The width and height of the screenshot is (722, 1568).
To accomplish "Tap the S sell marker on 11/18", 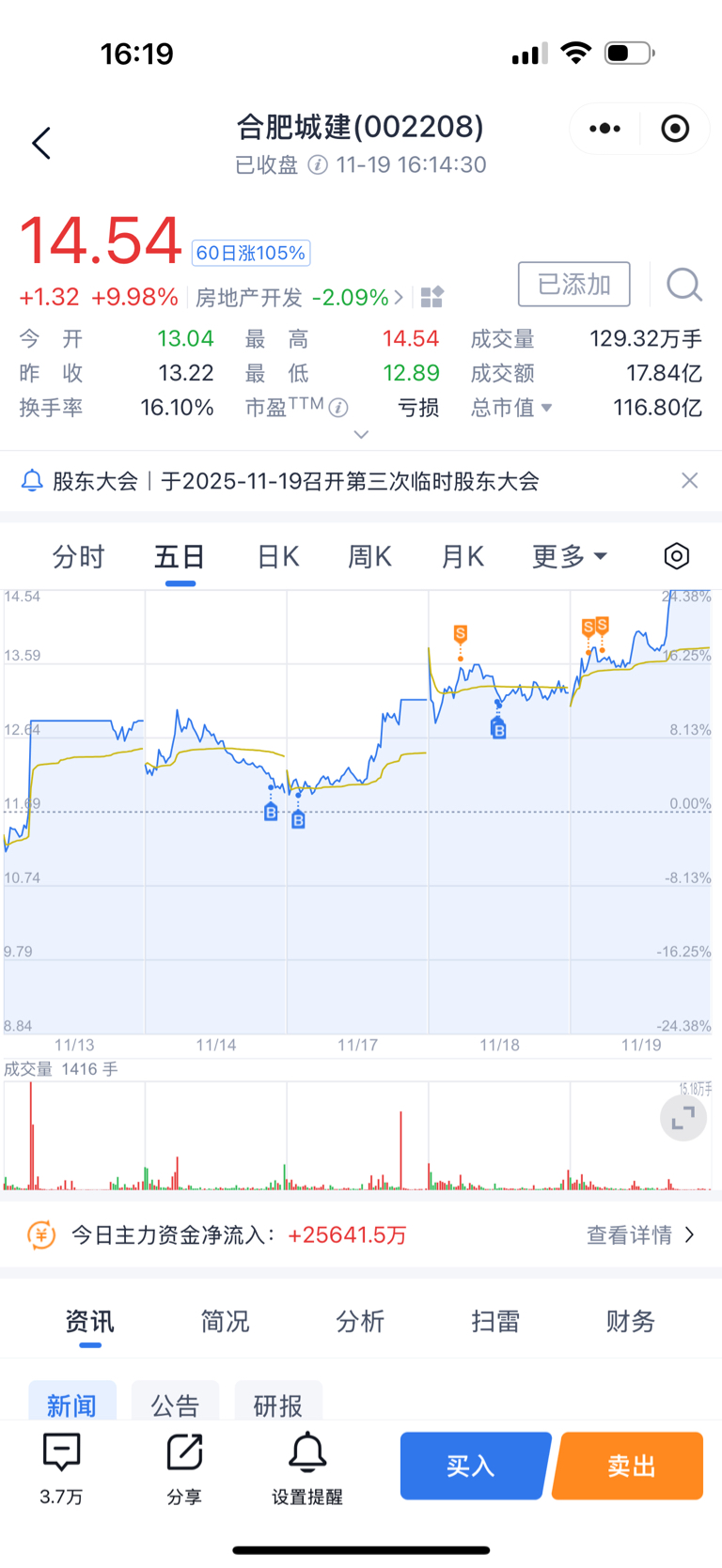I will pyautogui.click(x=461, y=633).
